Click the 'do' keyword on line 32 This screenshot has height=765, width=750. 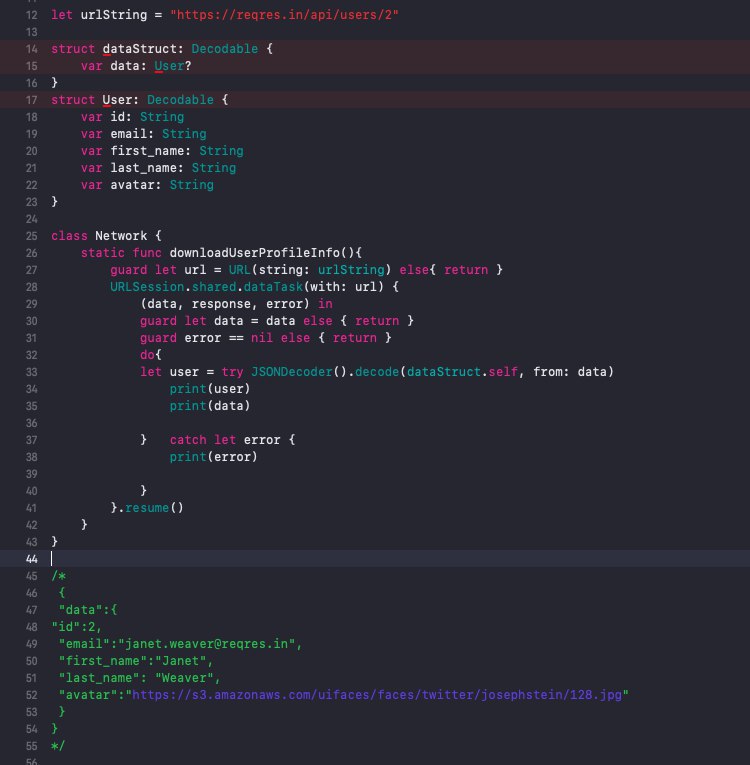click(147, 355)
